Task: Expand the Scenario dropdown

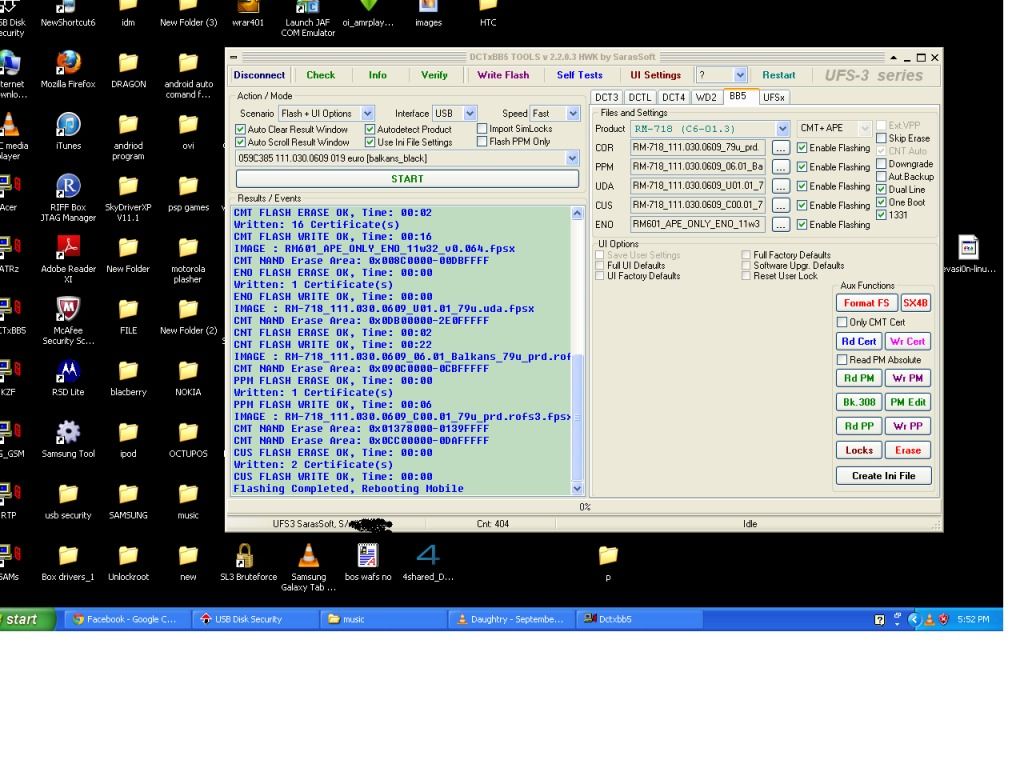Action: pos(367,114)
